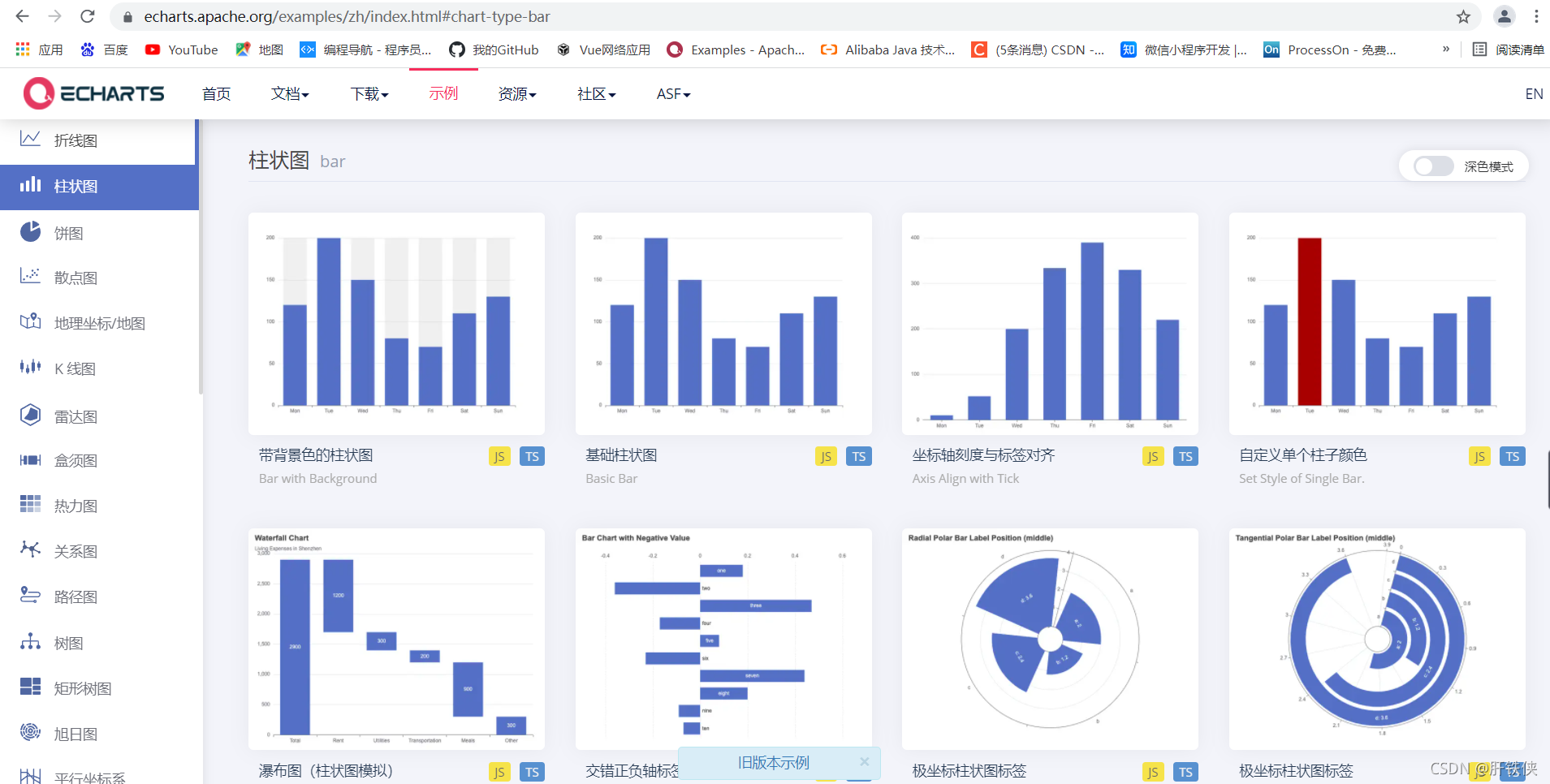This screenshot has height=784, width=1550.
Task: Open the radar chart (雷达图) sidebar icon
Action: [30, 415]
